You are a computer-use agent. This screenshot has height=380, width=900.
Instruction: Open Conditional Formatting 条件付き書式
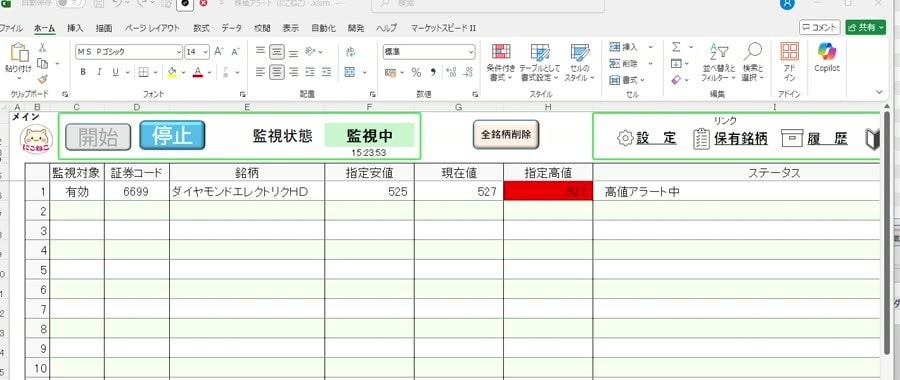[x=502, y=63]
